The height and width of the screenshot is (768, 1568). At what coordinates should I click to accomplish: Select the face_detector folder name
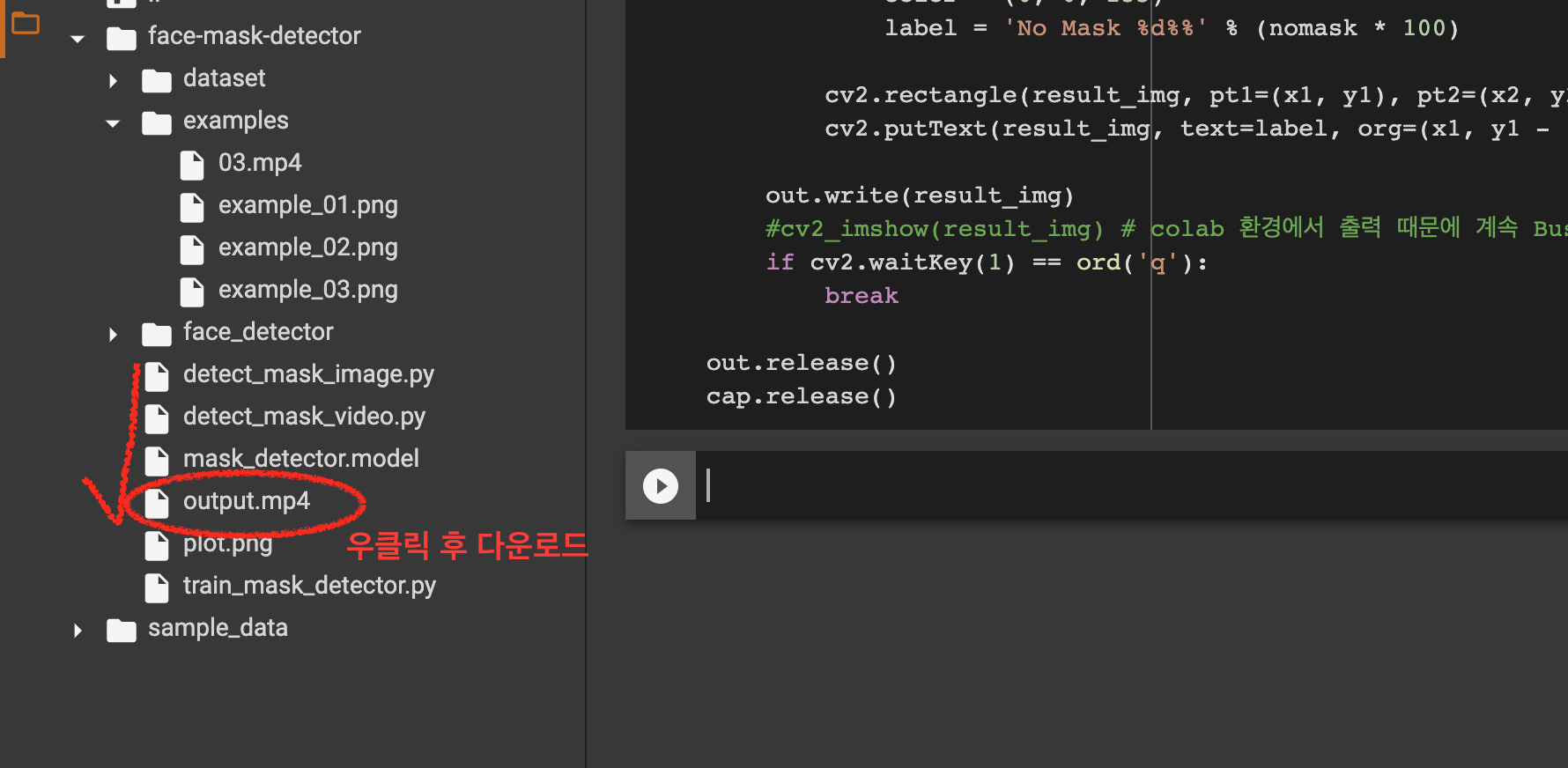(x=258, y=331)
